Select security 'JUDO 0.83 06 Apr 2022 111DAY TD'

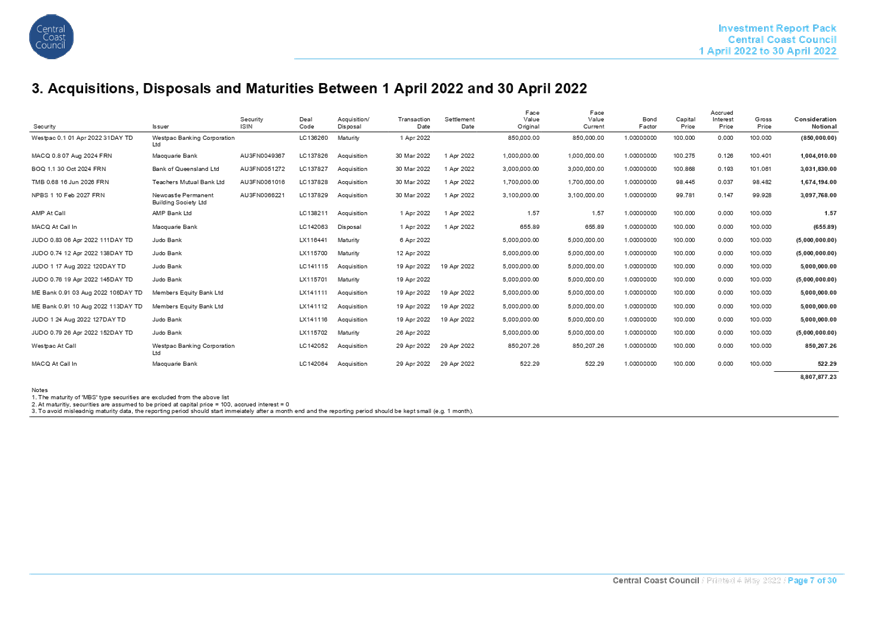click(82, 240)
